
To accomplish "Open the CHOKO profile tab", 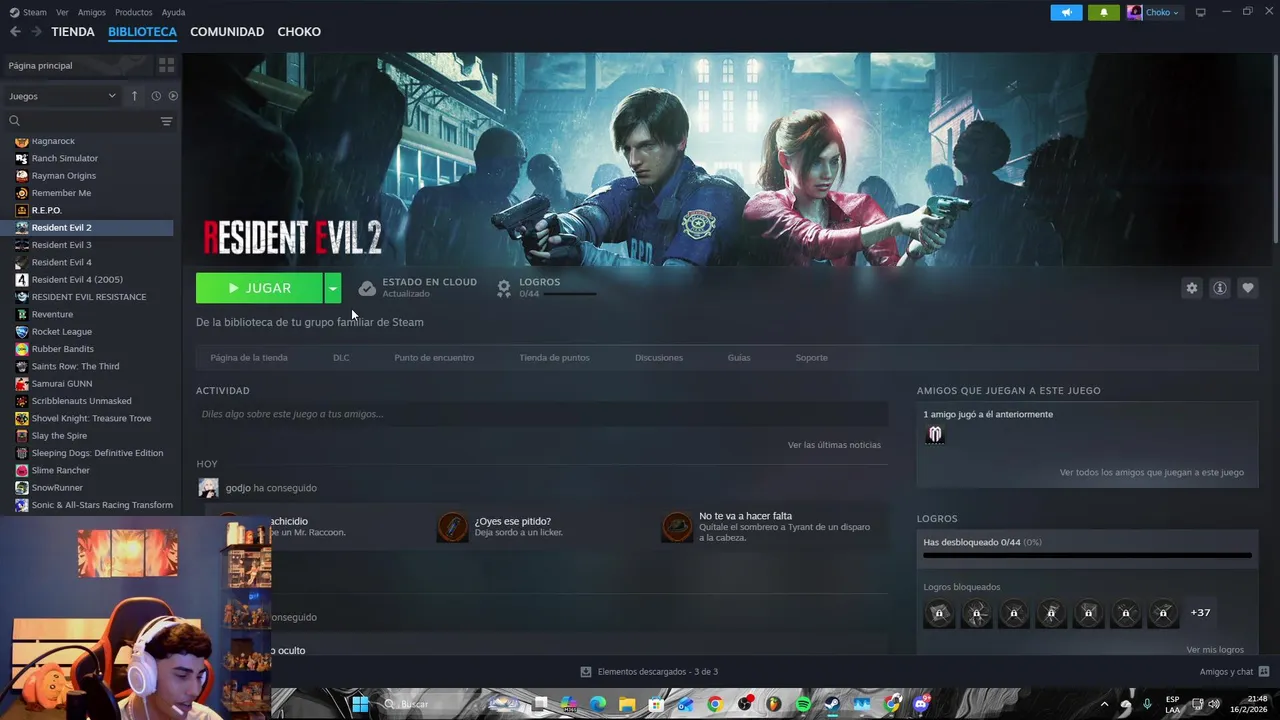I will 299,32.
